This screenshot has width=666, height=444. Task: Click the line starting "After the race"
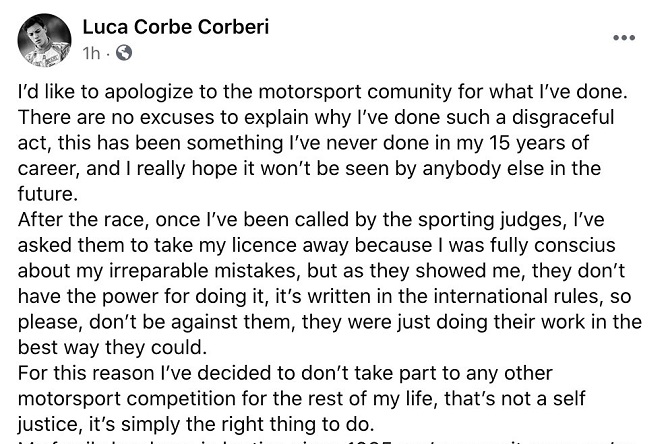[x=311, y=220]
